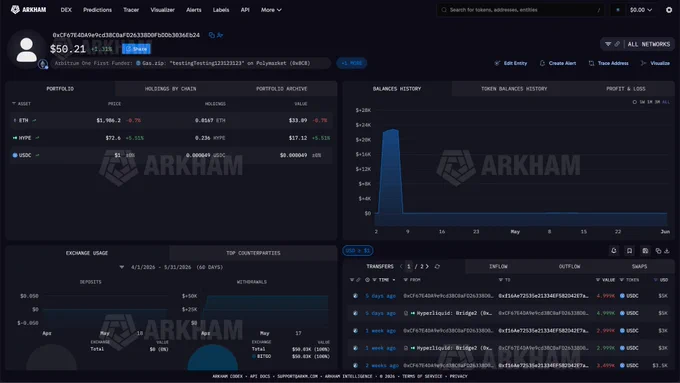Image resolution: width=680 pixels, height=383 pixels.
Task: Focus the search tokens, addresses, entities field
Action: tap(520, 10)
